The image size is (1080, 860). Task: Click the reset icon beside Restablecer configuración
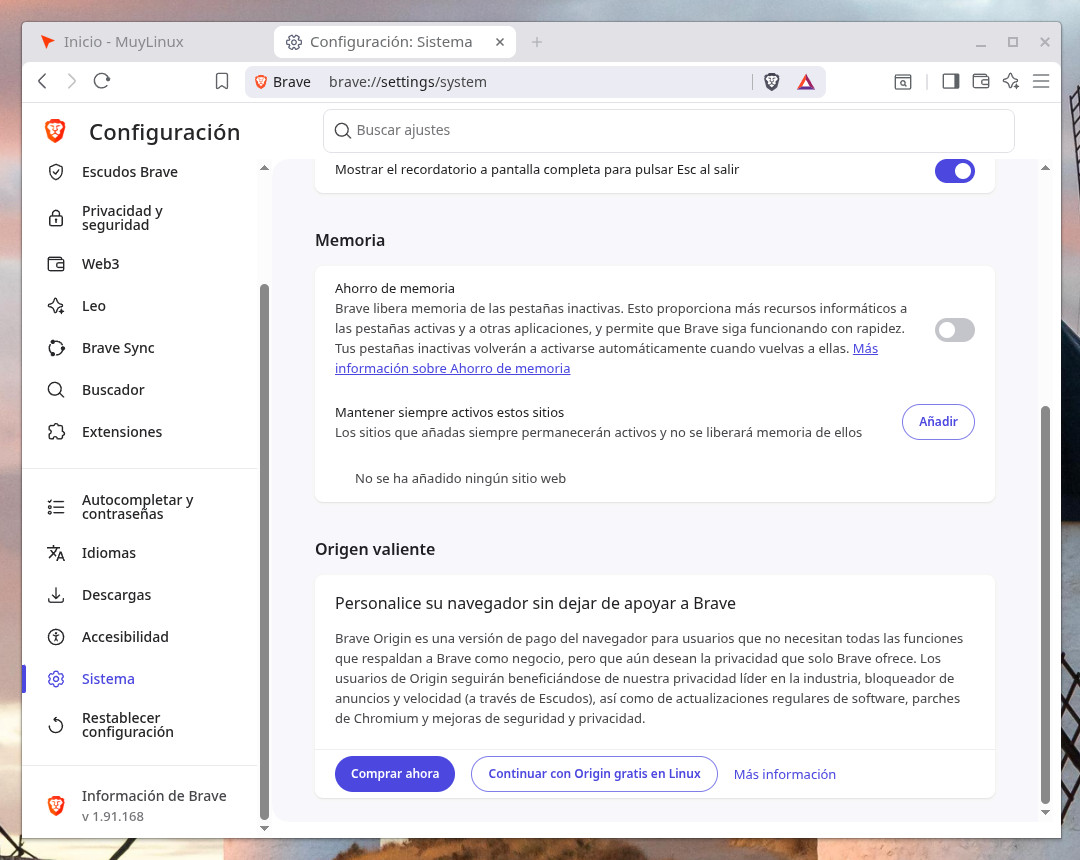click(56, 725)
